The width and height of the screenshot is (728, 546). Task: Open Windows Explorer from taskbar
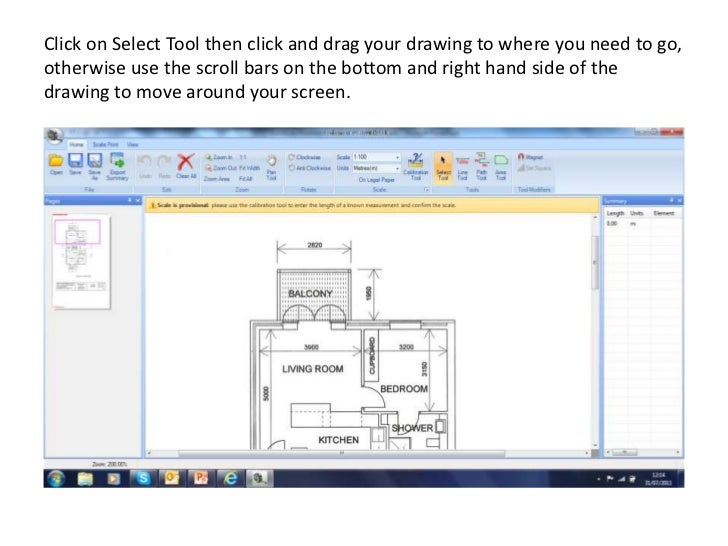(x=85, y=478)
